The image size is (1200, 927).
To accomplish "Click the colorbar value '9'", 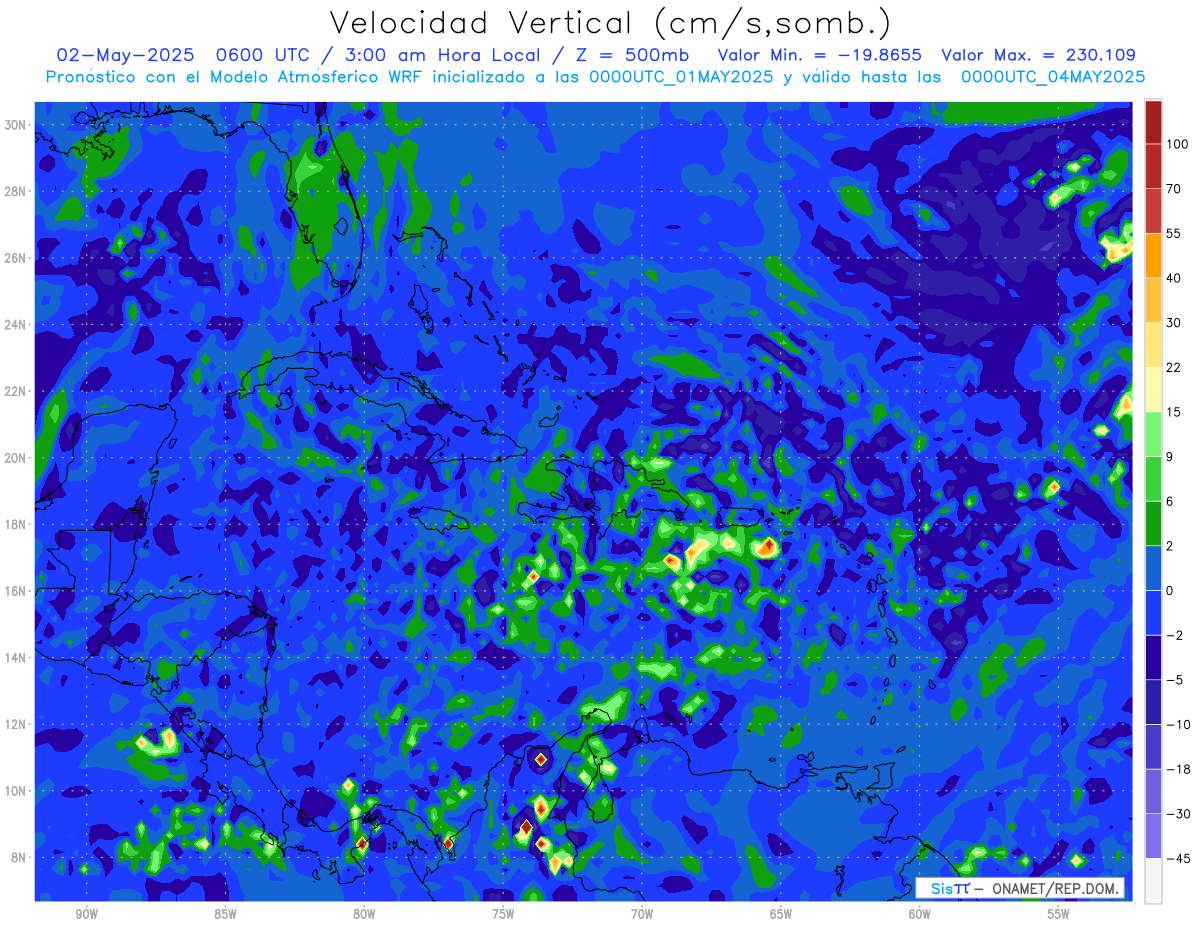I will click(x=1170, y=456).
